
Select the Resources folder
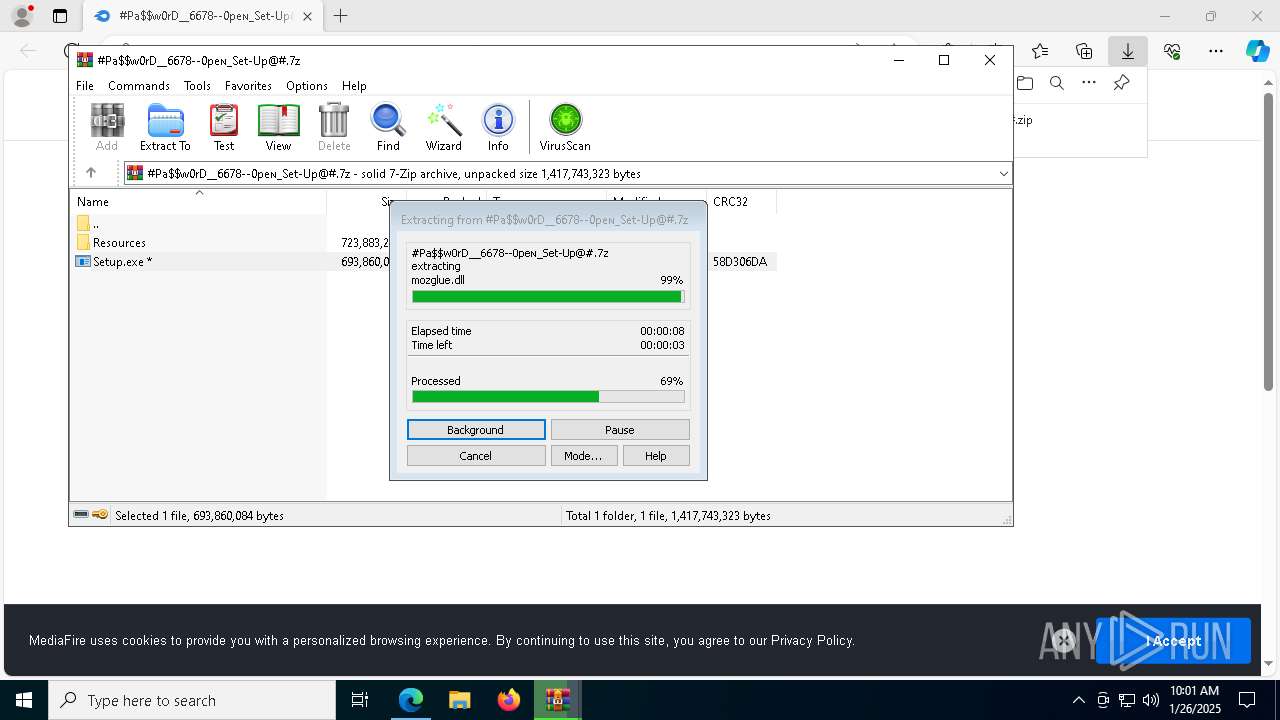click(x=119, y=242)
